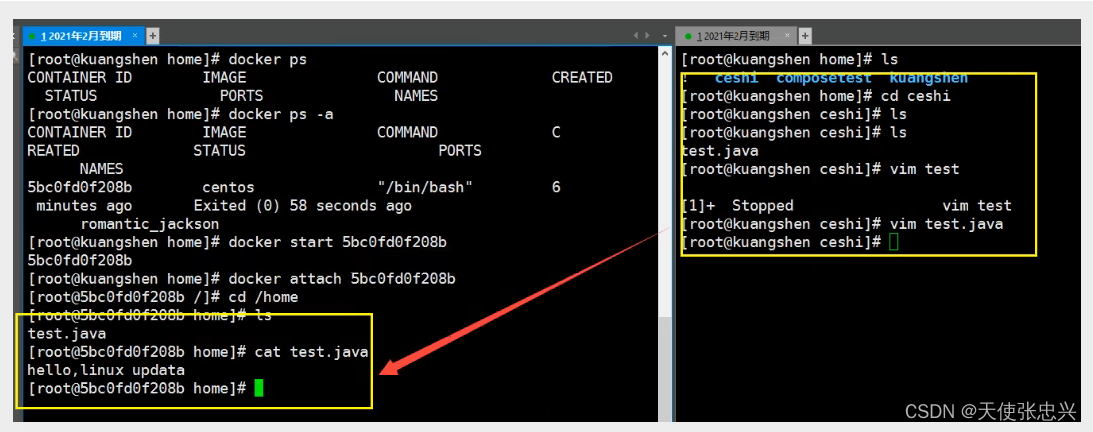Screen dimensions: 1093x432
Task: Click 'Exited (0) 58 seconds ago' status
Action: pyautogui.click(x=303, y=206)
